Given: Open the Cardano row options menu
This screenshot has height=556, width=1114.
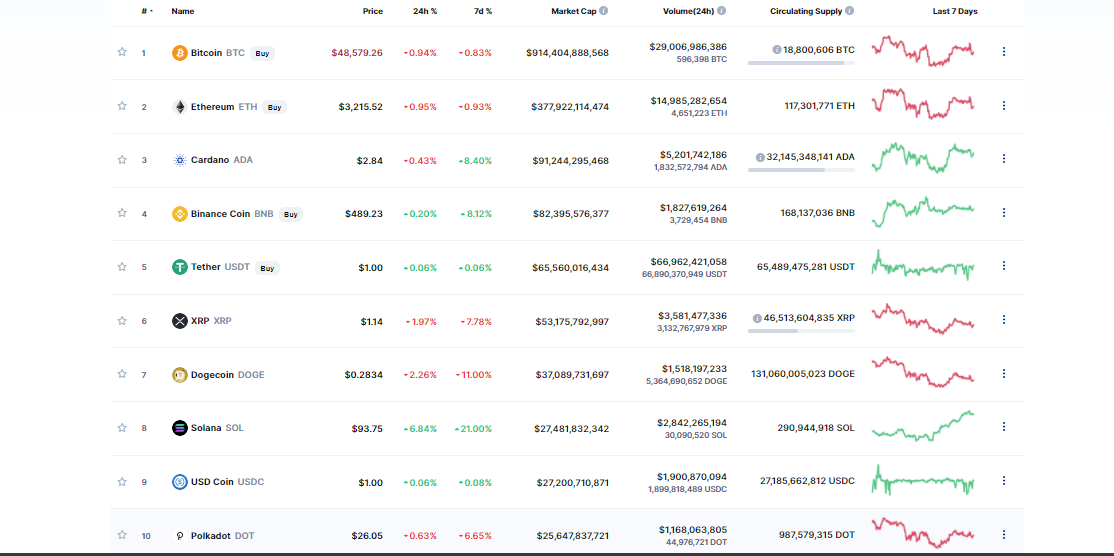Looking at the screenshot, I should tap(1004, 159).
